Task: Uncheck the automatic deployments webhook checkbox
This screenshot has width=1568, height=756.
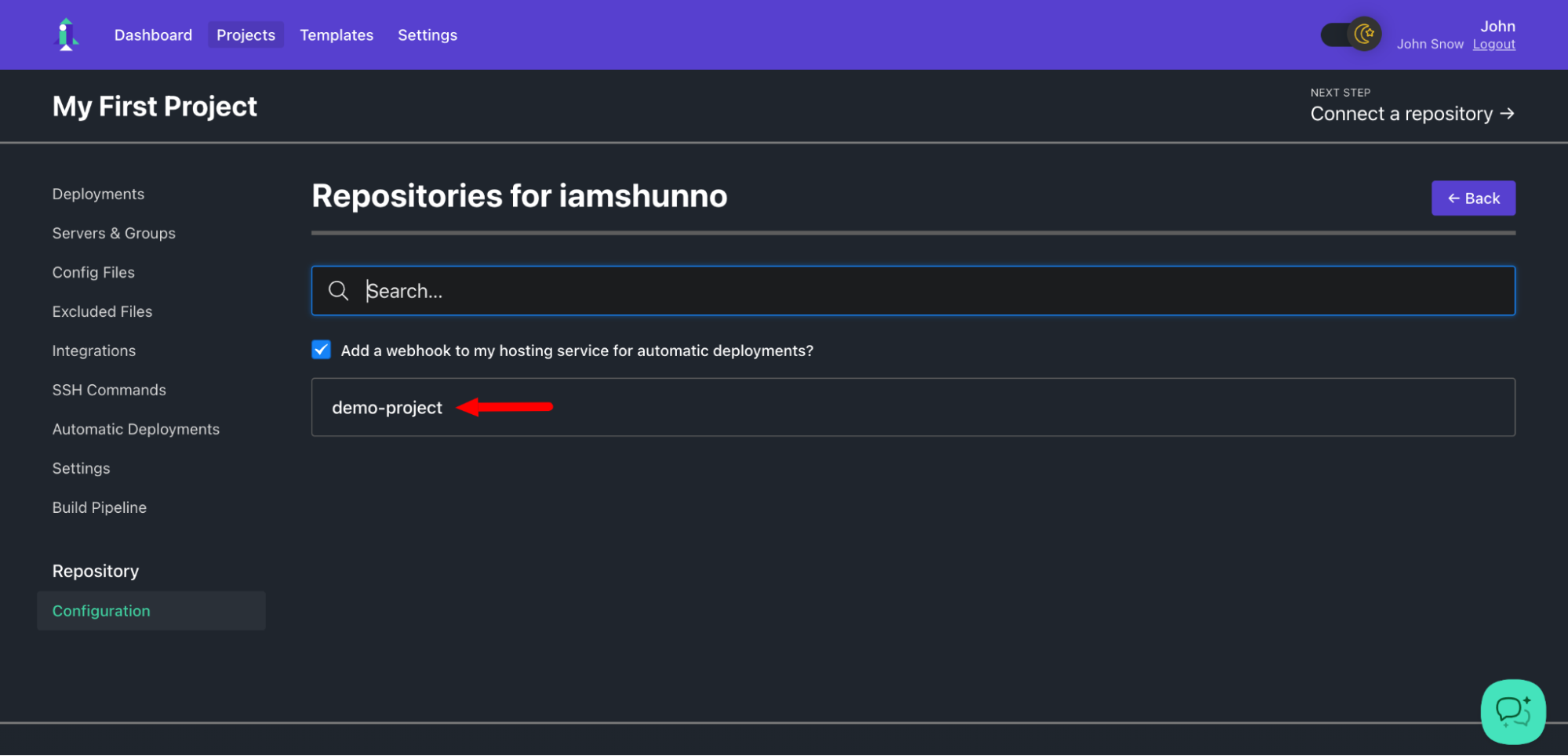Action: coord(321,350)
